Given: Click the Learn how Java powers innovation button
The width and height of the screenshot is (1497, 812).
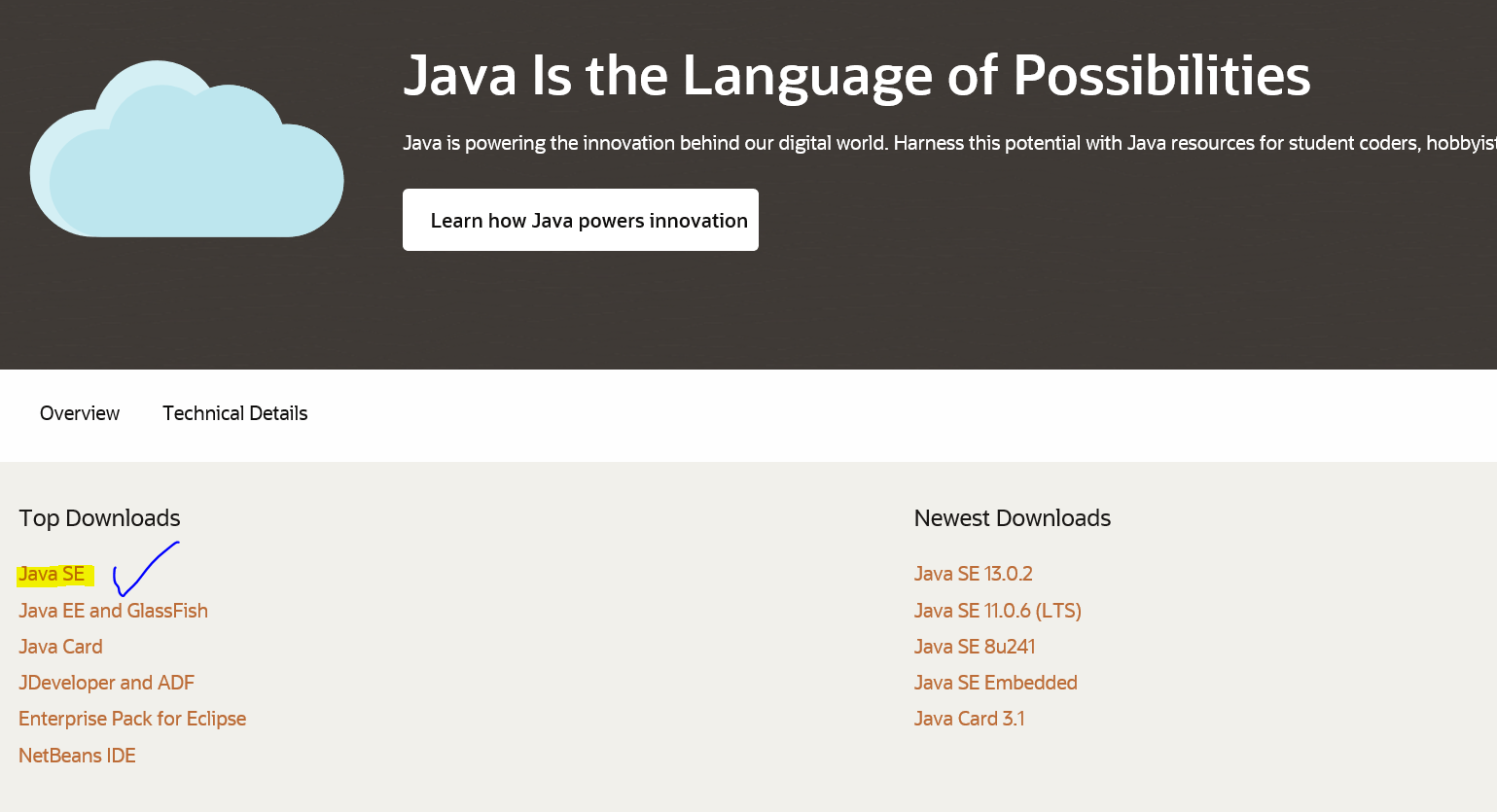Looking at the screenshot, I should 581,220.
